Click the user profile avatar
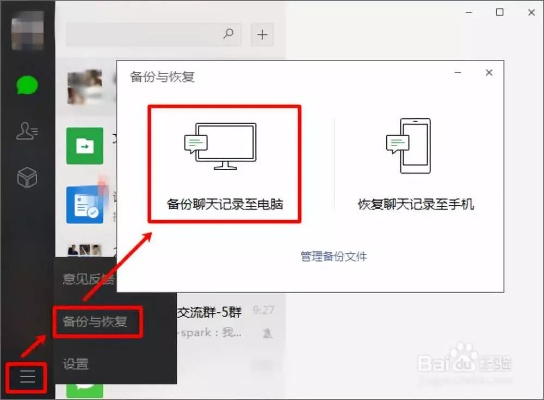 click(28, 30)
